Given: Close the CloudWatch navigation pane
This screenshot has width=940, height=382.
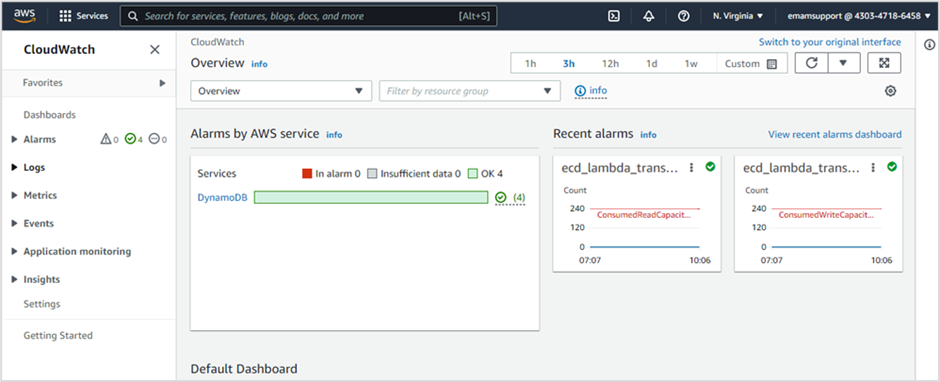Looking at the screenshot, I should point(155,50).
